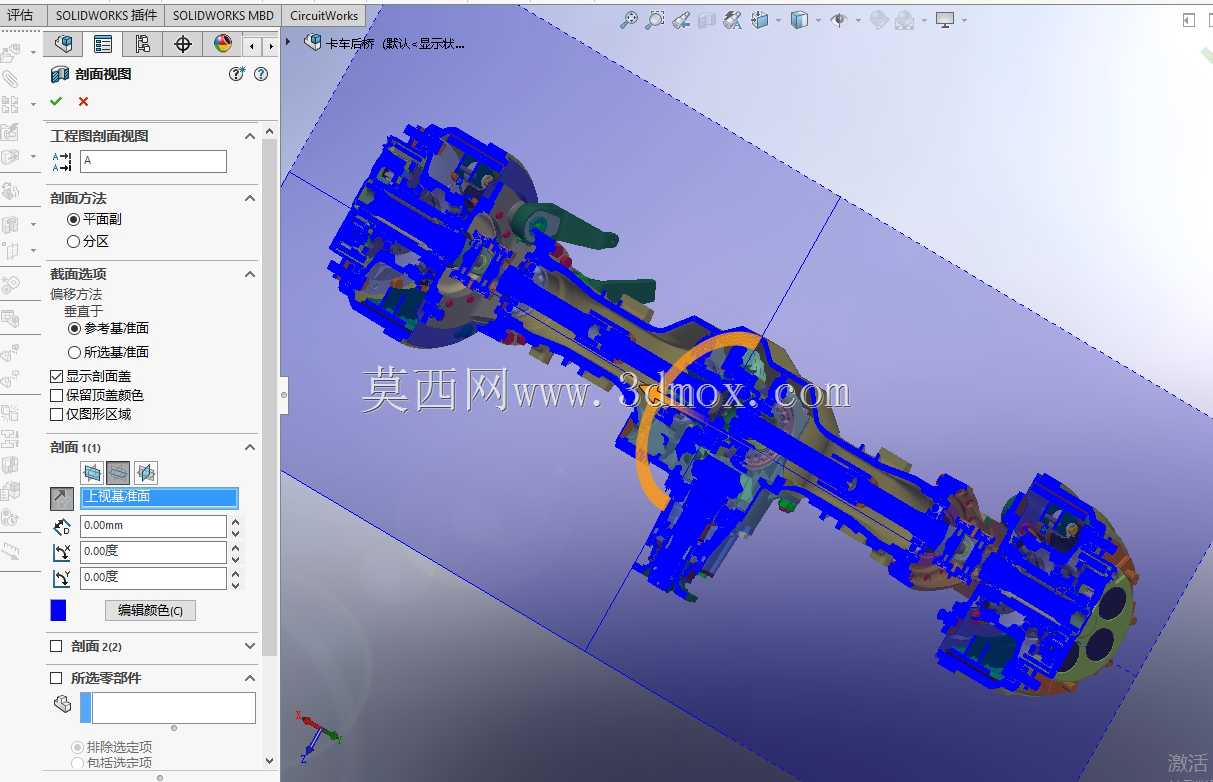Click Previous View icon
Image resolution: width=1213 pixels, height=782 pixels.
click(681, 19)
